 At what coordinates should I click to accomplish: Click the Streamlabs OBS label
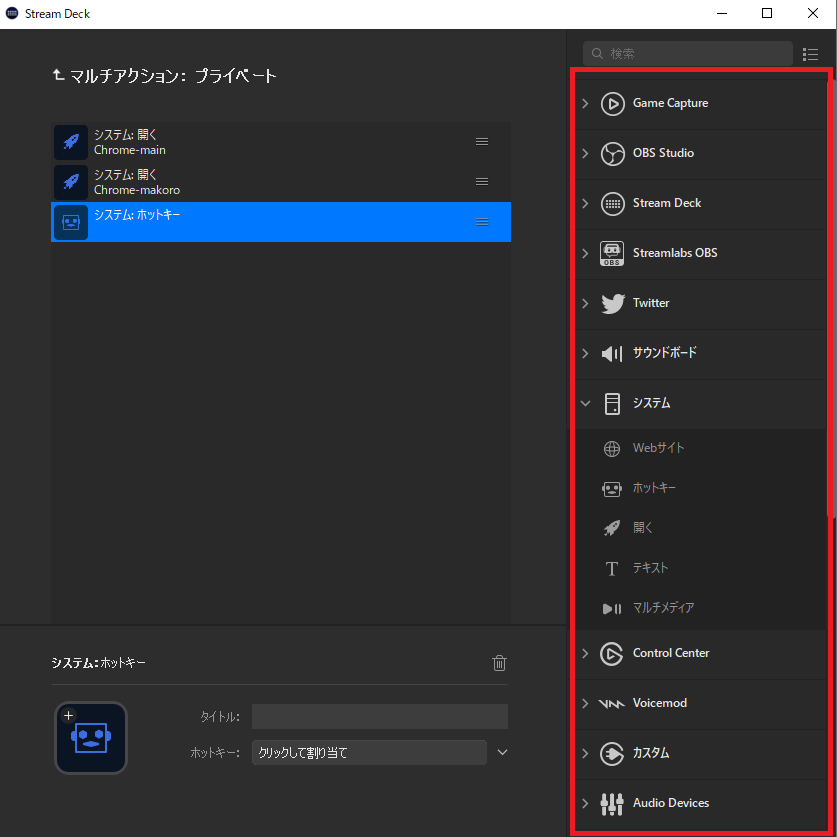[675, 253]
